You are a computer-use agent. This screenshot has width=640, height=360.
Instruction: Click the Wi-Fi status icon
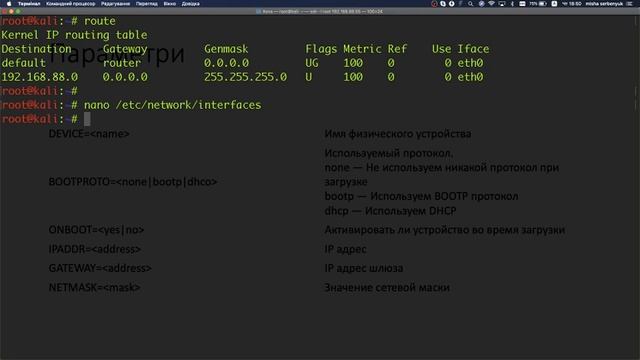point(491,4)
